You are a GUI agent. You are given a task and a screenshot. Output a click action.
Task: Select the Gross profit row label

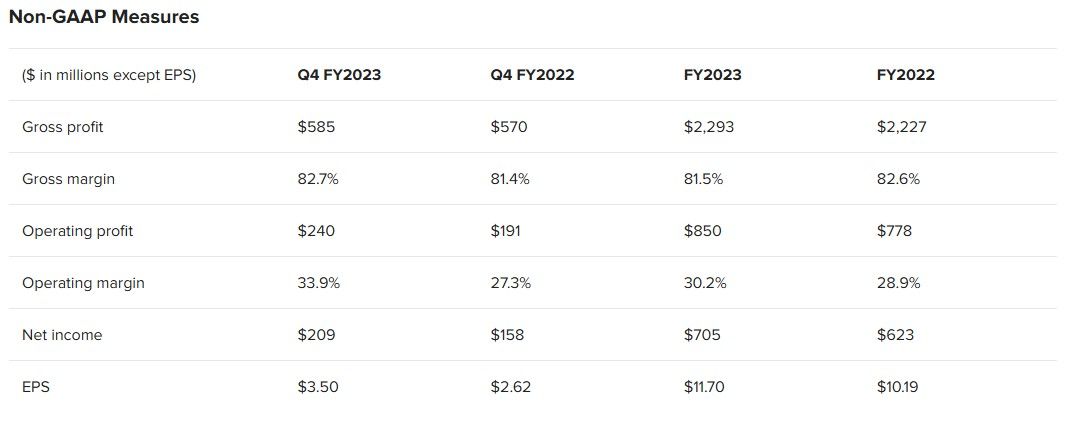tap(63, 127)
